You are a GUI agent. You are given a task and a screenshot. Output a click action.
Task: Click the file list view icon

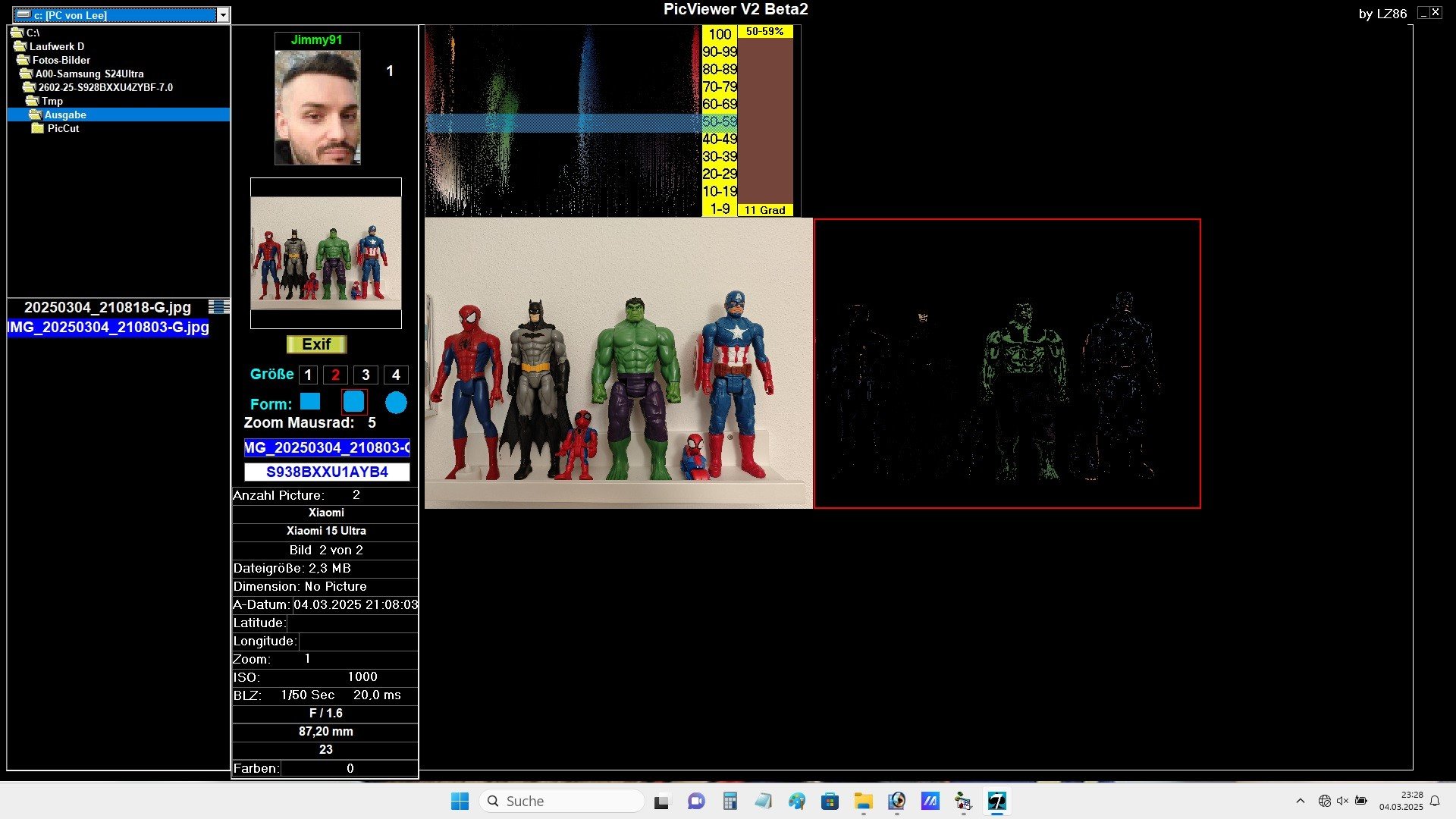click(219, 306)
